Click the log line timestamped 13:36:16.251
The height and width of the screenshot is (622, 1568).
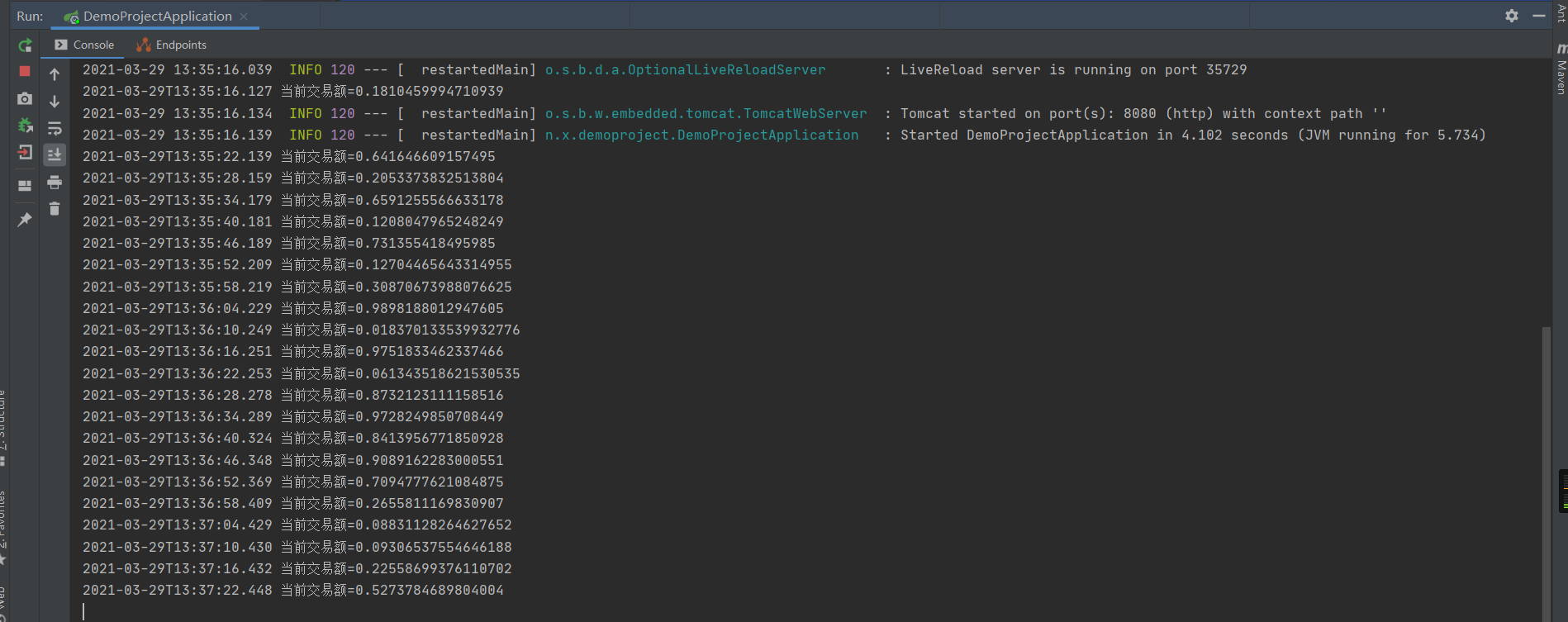292,352
